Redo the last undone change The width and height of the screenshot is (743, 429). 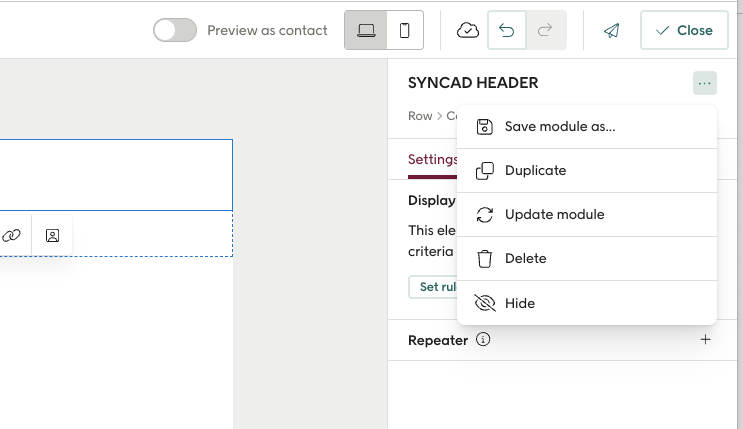(x=545, y=30)
